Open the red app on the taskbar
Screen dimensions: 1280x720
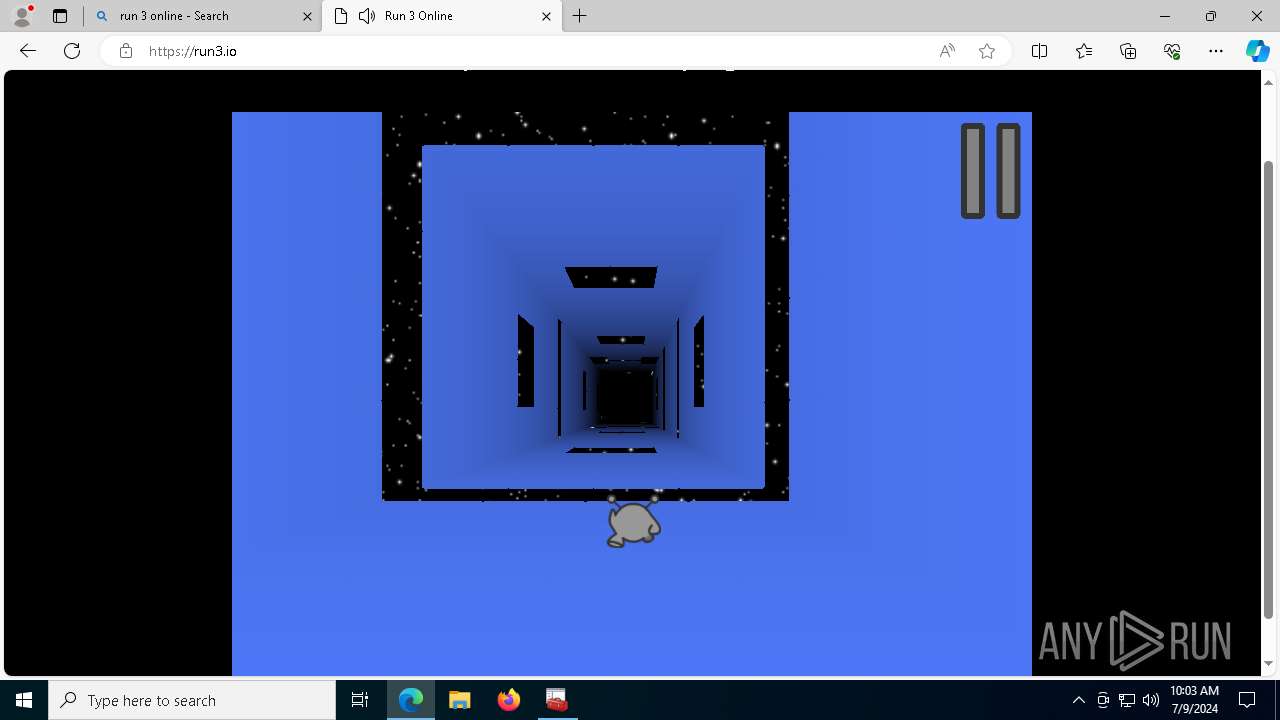pos(557,700)
